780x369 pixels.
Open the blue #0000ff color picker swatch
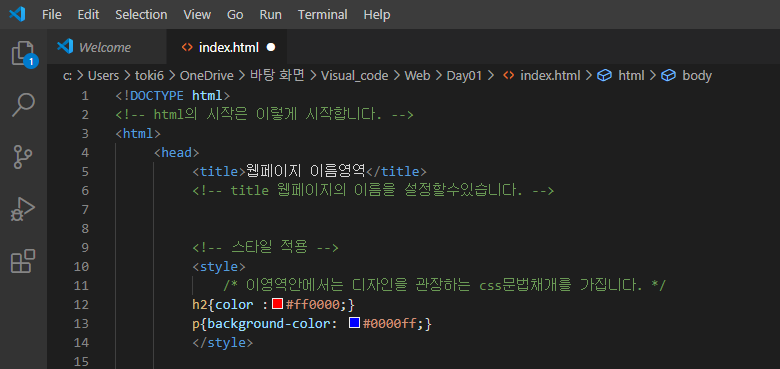point(354,323)
